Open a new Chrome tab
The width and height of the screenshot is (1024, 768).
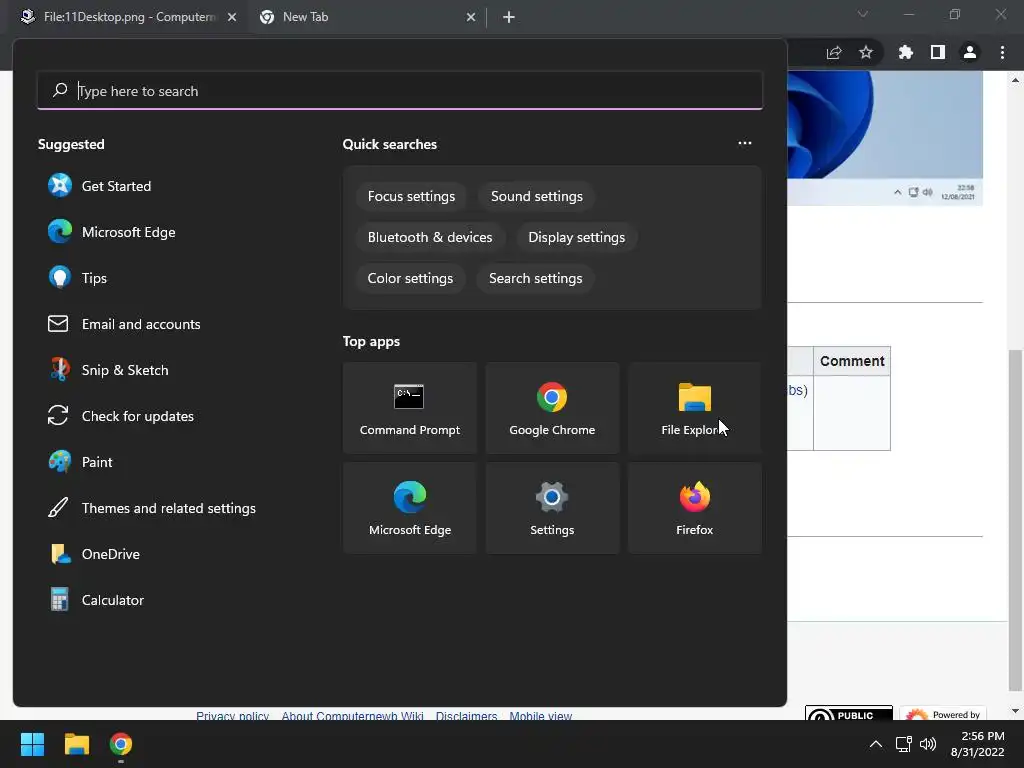pos(509,17)
